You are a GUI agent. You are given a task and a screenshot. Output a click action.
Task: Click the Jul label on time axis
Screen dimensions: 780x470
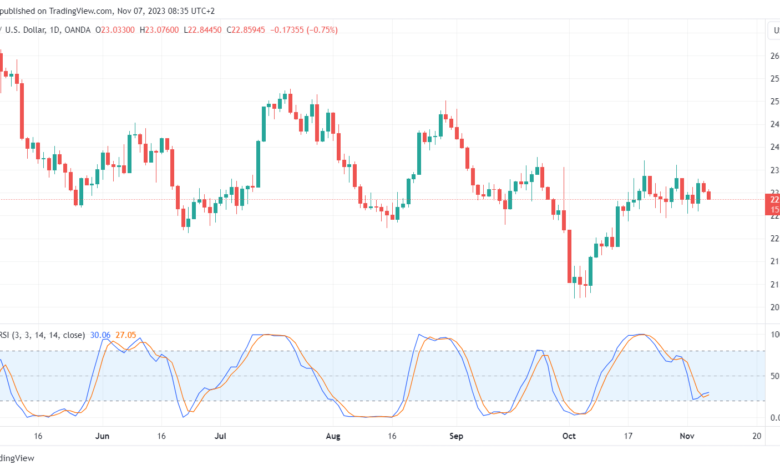[x=220, y=436]
